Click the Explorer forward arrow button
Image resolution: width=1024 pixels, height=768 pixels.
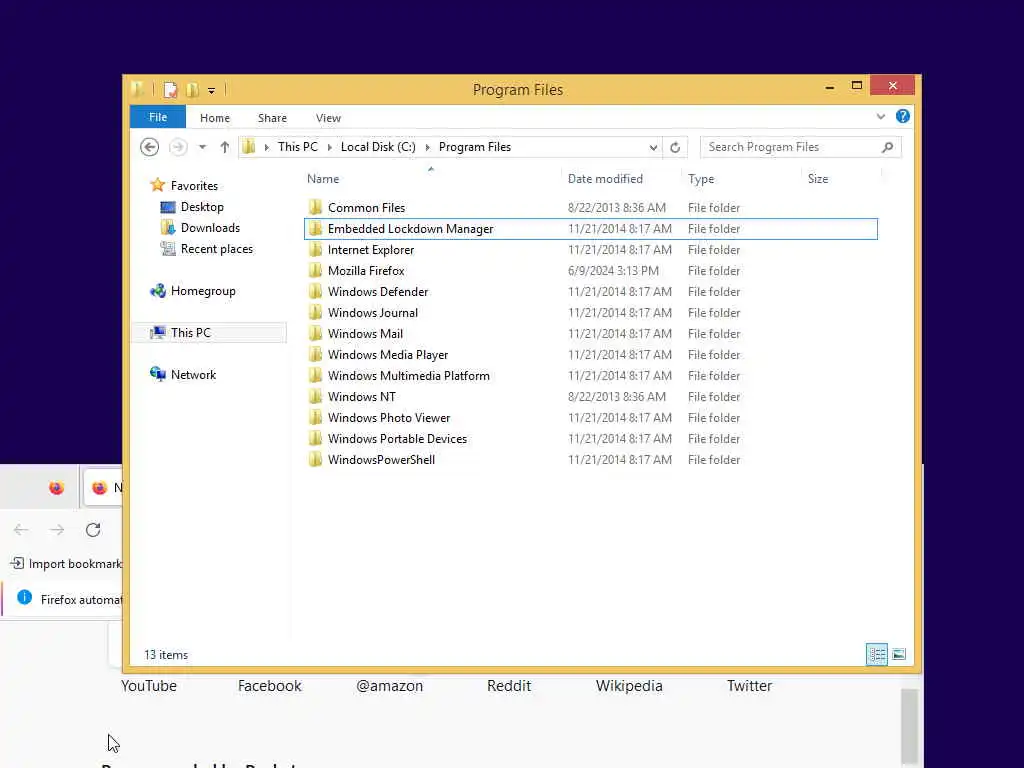coord(178,147)
